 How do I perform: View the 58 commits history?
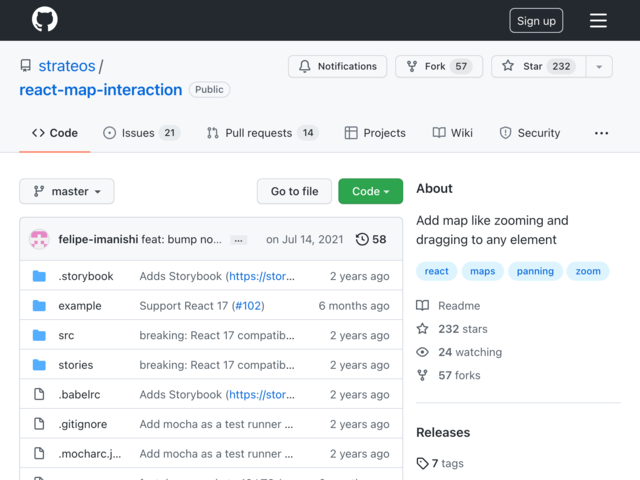click(371, 239)
